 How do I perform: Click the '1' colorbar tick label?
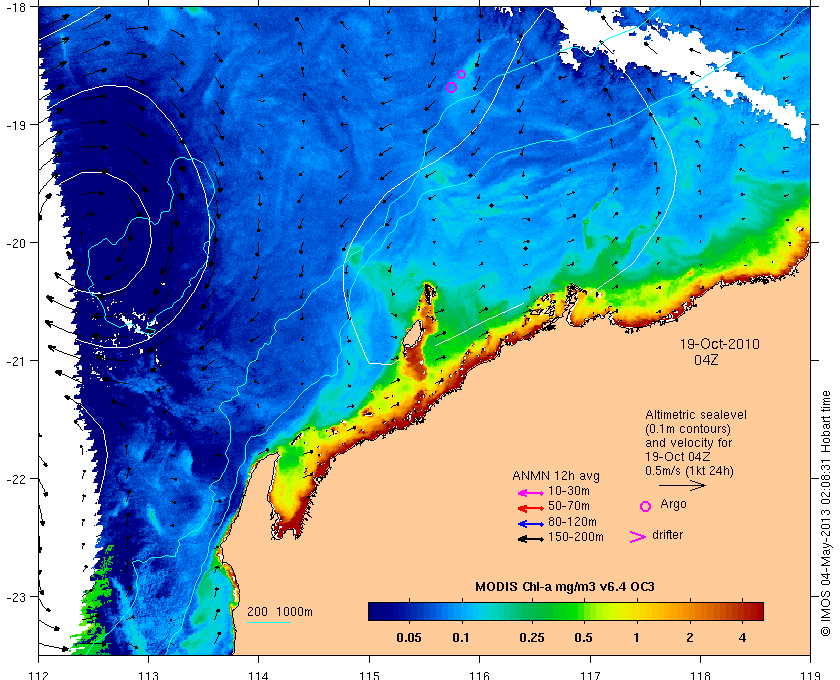pyautogui.click(x=636, y=638)
